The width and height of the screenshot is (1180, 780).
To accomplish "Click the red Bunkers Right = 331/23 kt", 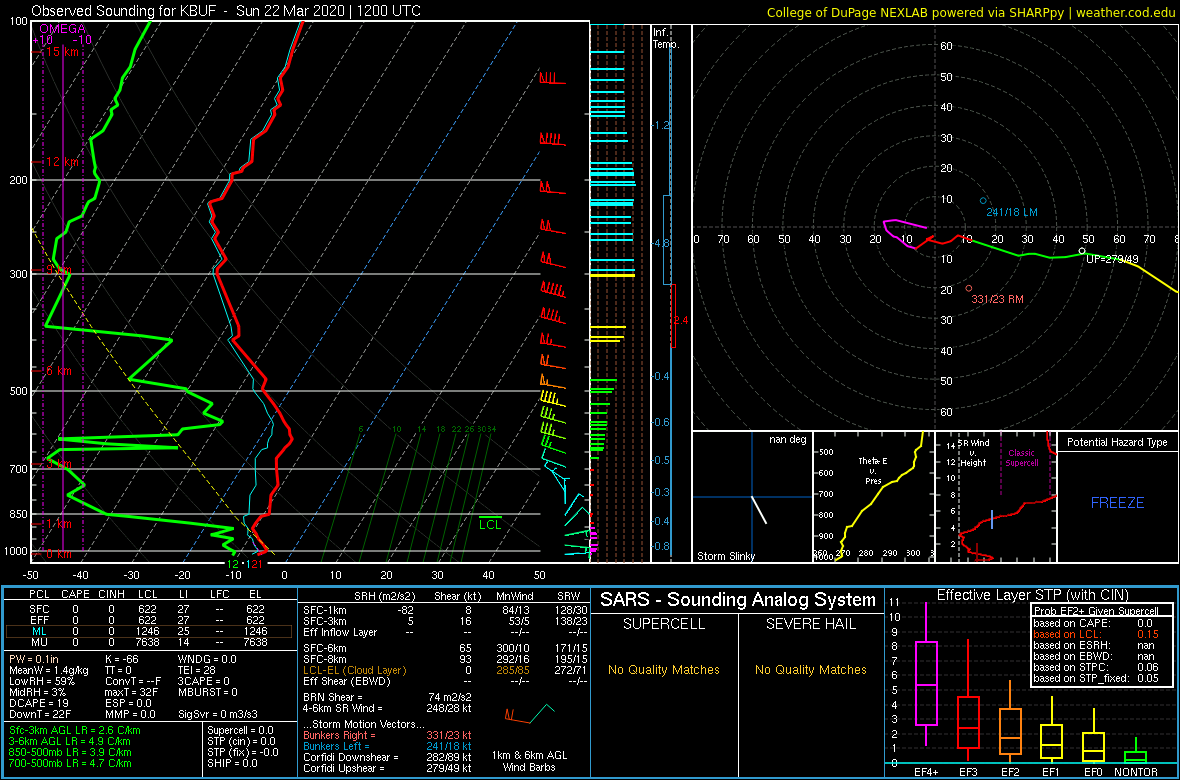I will (388, 736).
